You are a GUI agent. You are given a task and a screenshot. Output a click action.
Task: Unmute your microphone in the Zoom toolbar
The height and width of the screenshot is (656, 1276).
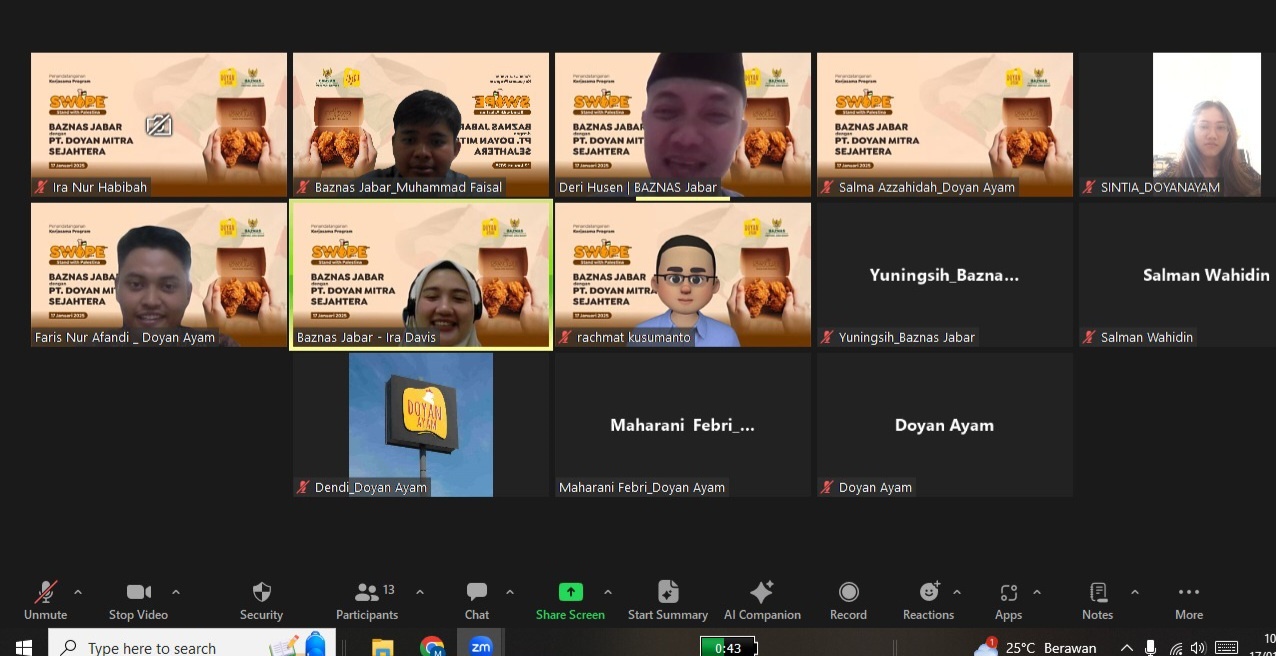[46, 600]
